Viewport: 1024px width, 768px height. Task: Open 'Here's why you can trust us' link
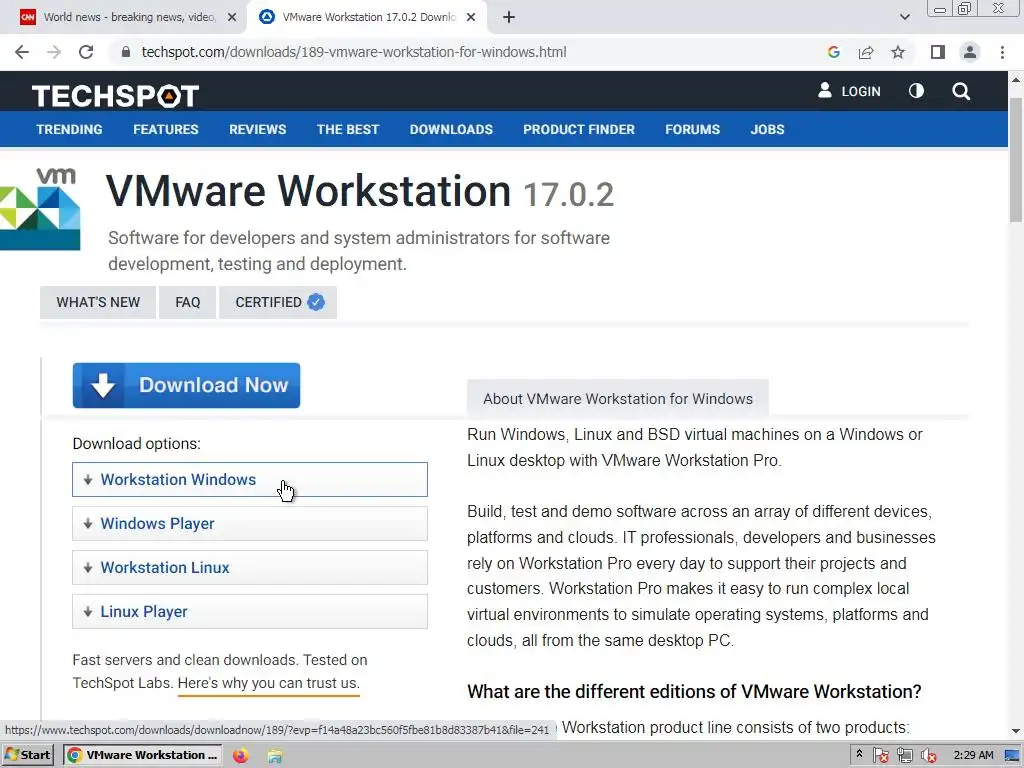(268, 683)
